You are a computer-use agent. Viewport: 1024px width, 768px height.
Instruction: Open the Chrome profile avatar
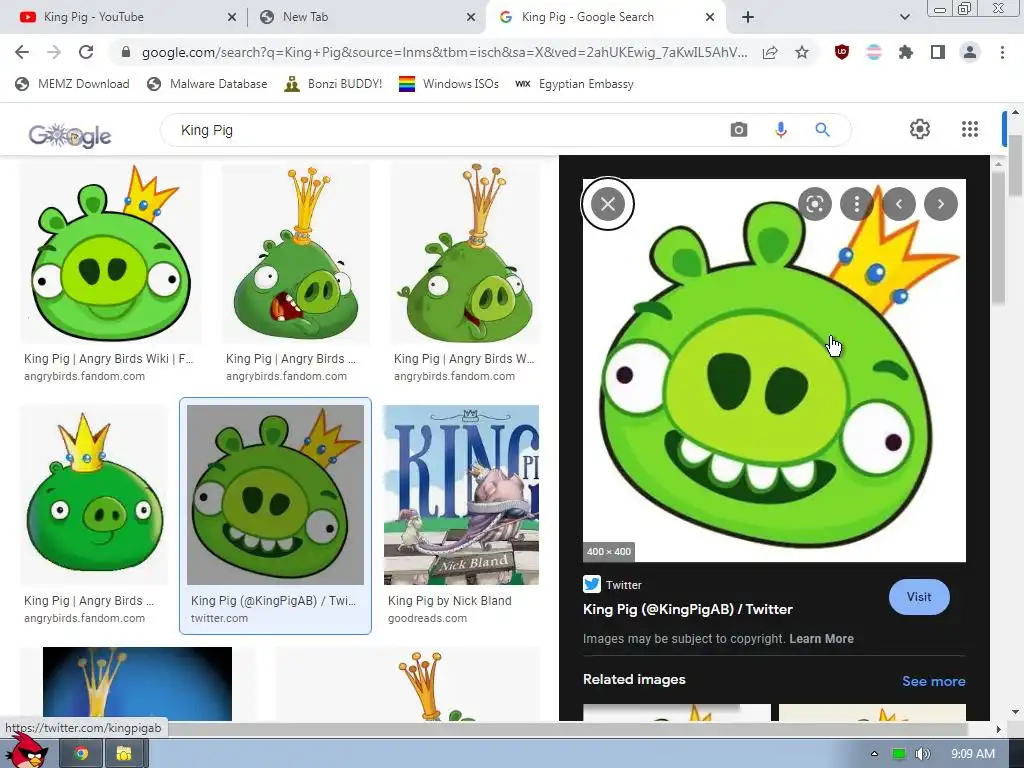click(x=970, y=52)
